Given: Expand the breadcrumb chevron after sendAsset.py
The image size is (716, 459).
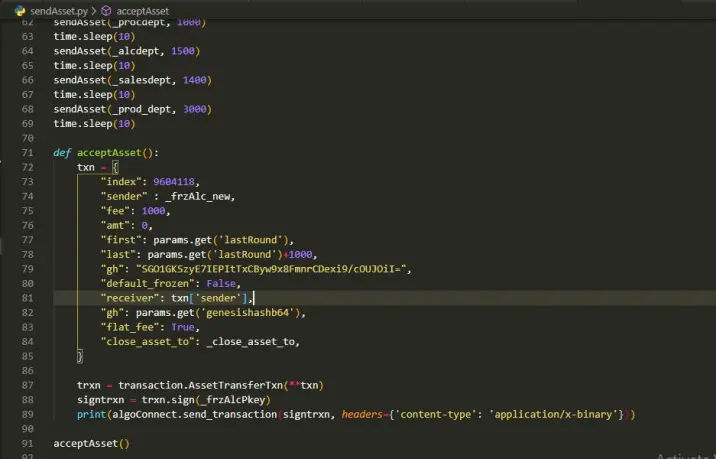Looking at the screenshot, I should click(x=94, y=11).
